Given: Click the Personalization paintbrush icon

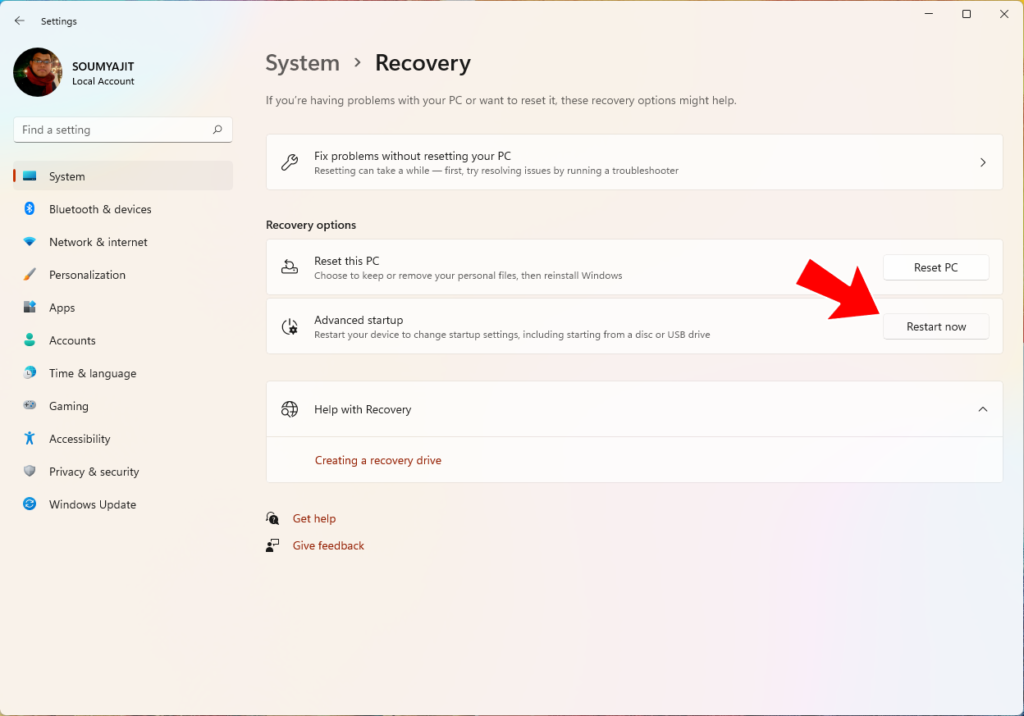Looking at the screenshot, I should click(x=29, y=274).
